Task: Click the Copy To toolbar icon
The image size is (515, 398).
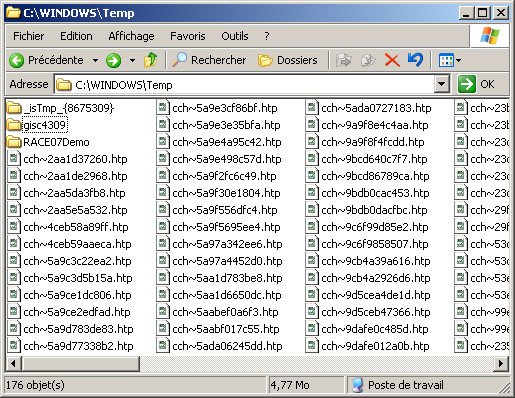Action: 368,60
